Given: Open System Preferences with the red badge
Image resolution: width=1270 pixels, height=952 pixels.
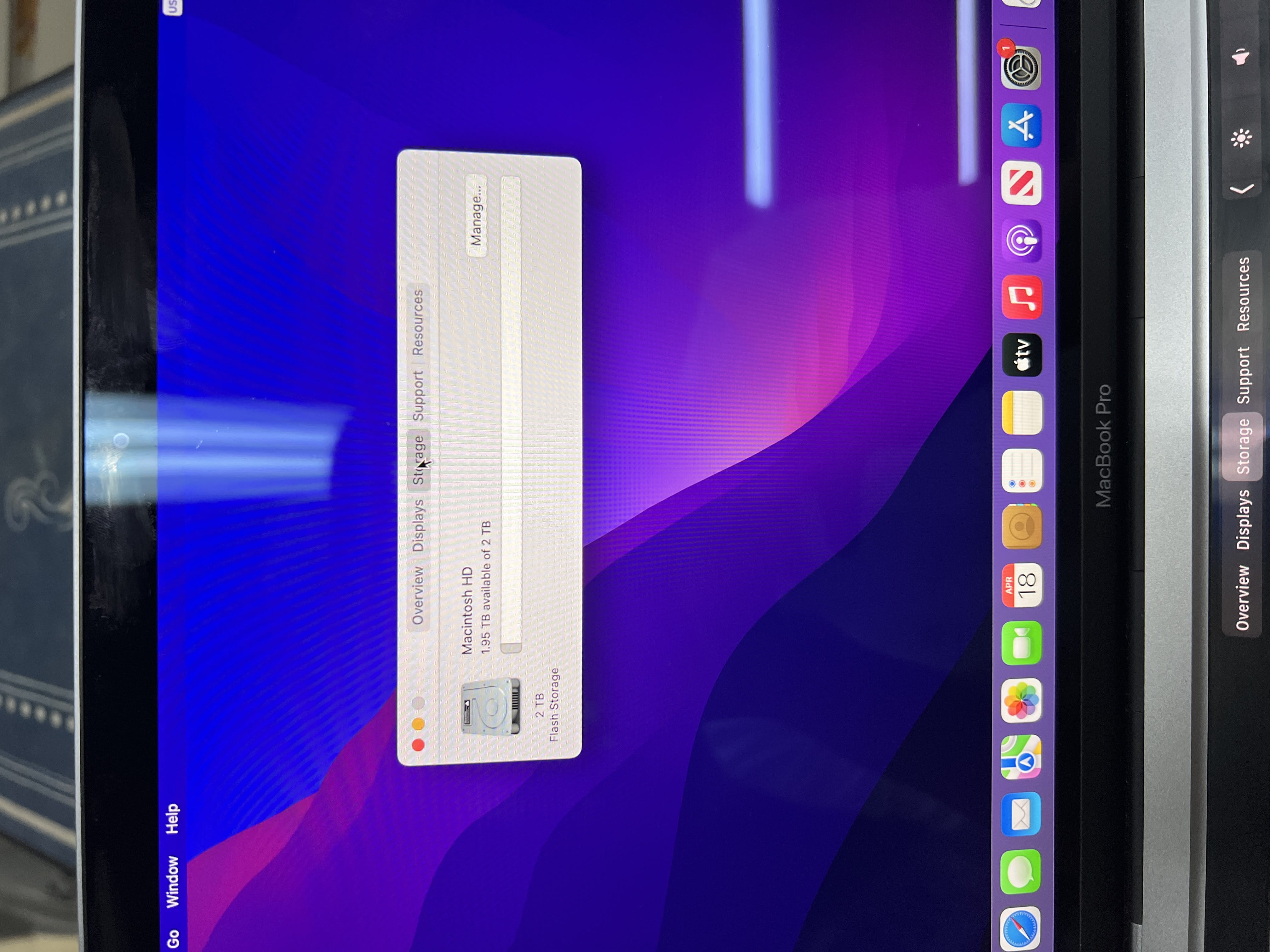Looking at the screenshot, I should [1020, 67].
